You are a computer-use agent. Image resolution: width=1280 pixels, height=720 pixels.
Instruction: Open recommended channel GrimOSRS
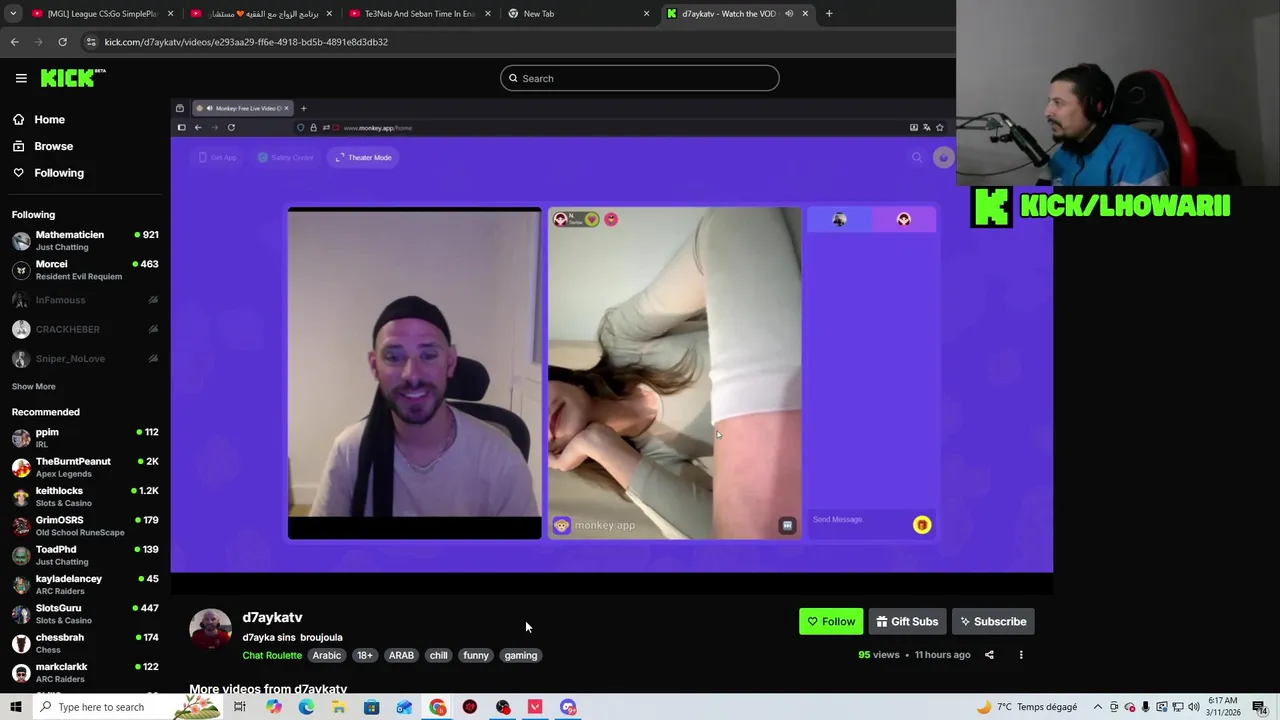point(85,526)
